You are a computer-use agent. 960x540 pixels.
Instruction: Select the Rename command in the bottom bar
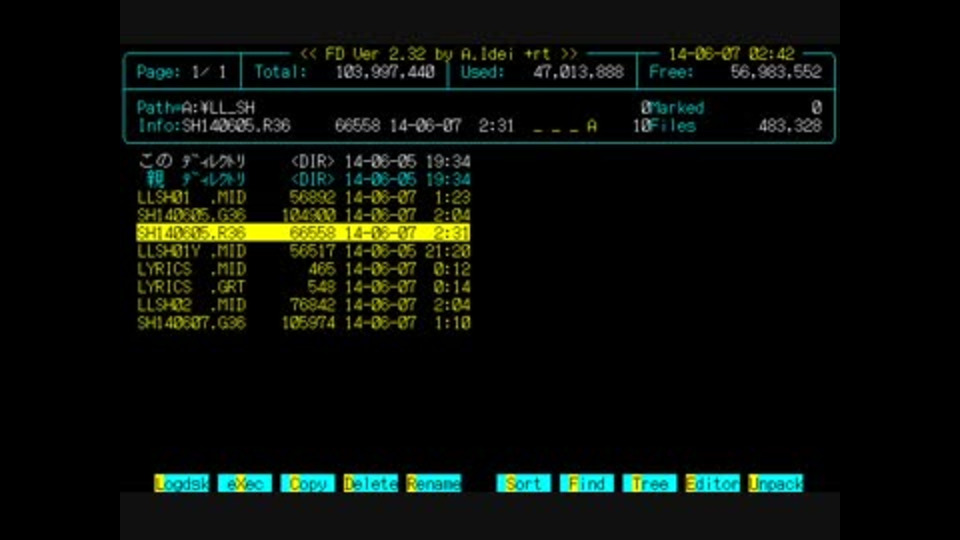click(x=433, y=484)
